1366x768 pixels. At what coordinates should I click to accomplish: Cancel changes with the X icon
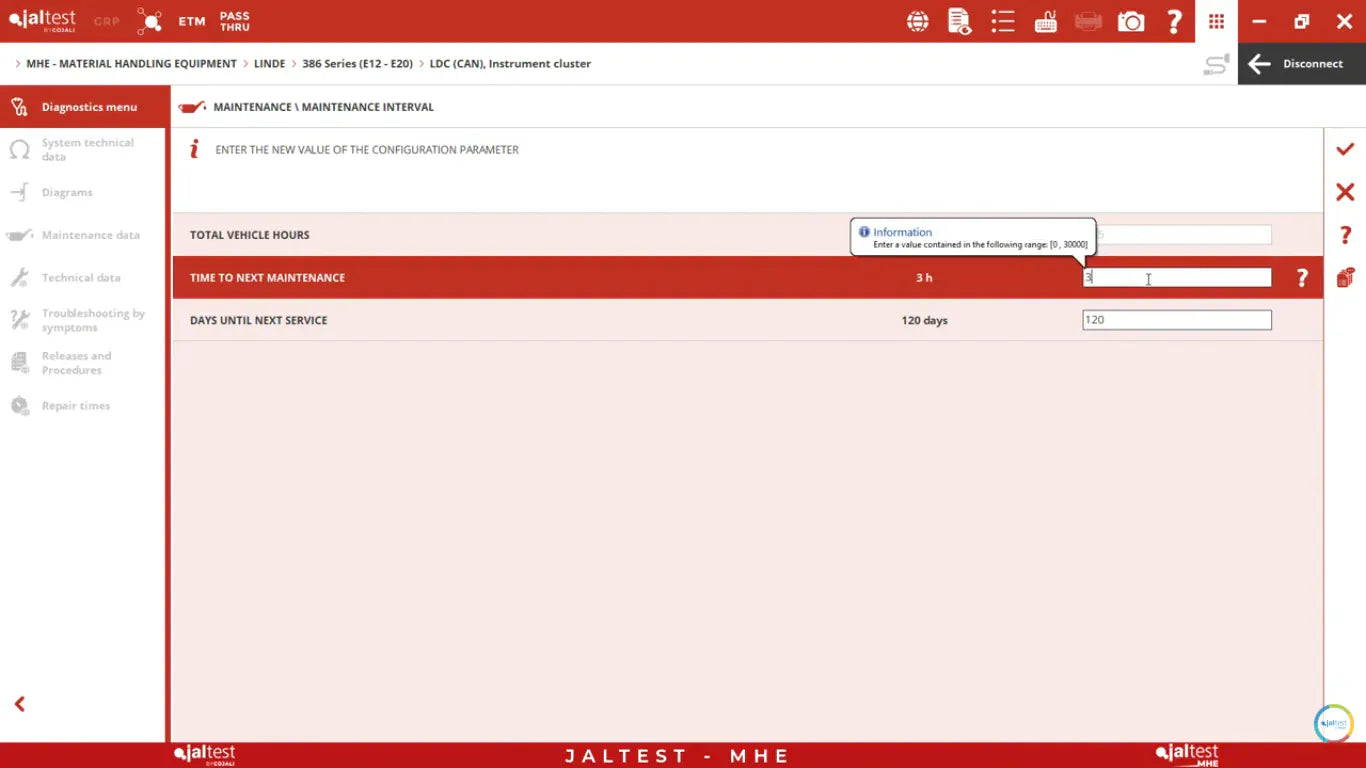point(1345,192)
